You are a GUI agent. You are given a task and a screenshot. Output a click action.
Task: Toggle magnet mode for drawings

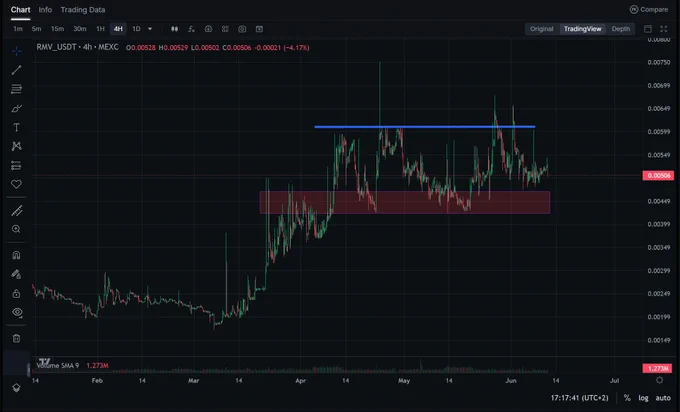16,255
